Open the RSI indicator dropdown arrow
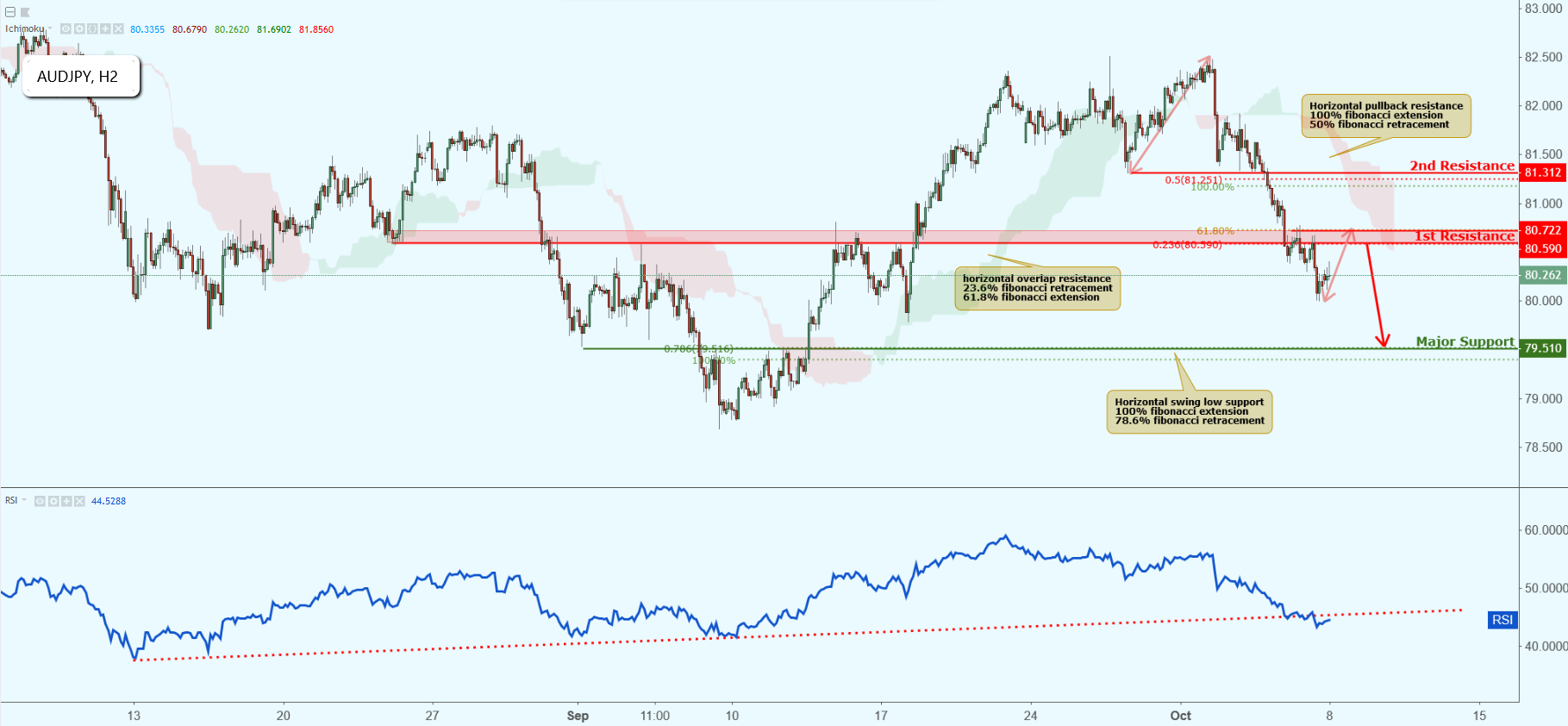Image resolution: width=1568 pixels, height=726 pixels. coord(24,500)
